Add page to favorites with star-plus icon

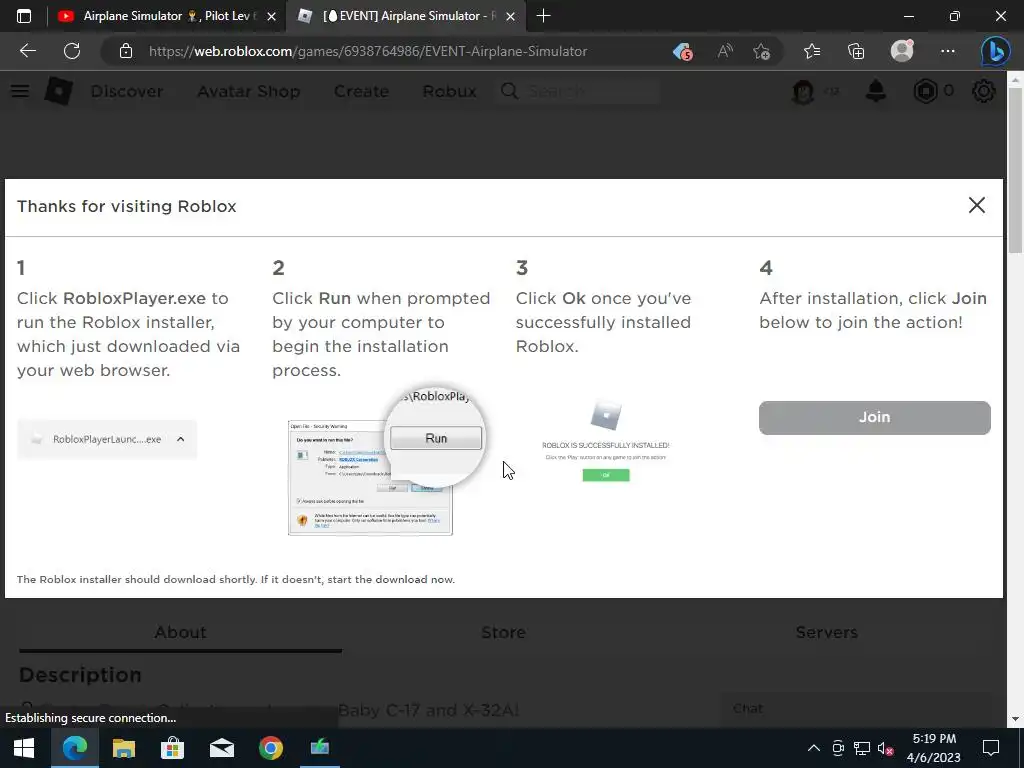[x=761, y=52]
